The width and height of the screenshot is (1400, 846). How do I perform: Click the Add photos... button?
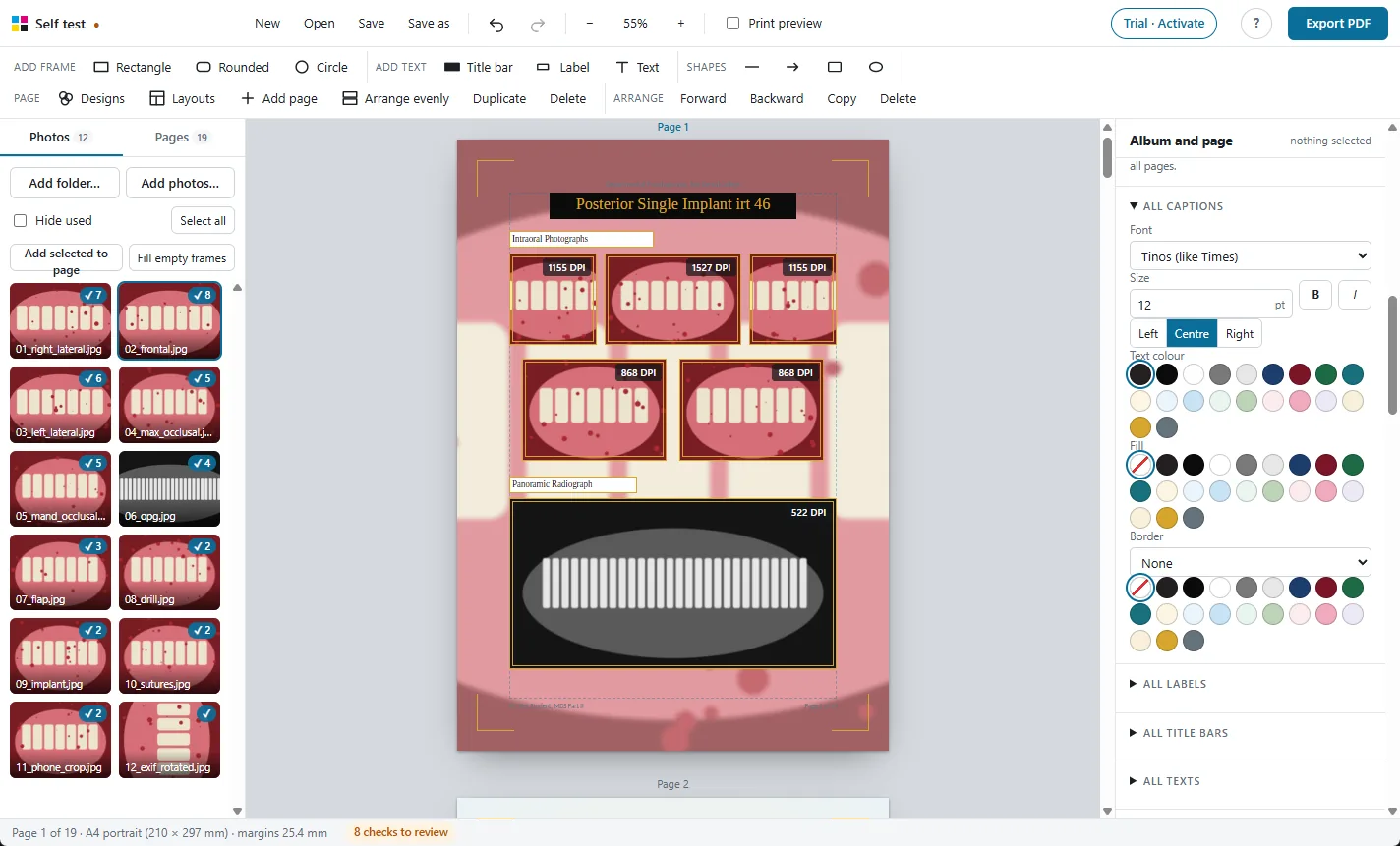tap(180, 183)
